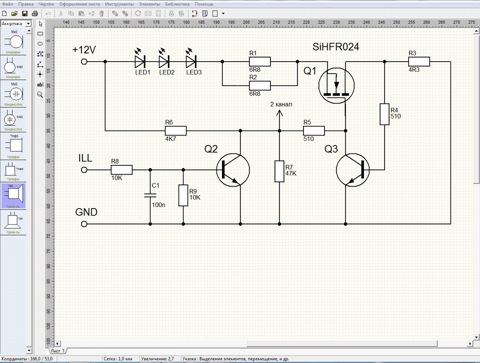Viewport: 480px width, 363px height.
Task: Select the highlighted loudspeaker library component
Action: point(14,195)
